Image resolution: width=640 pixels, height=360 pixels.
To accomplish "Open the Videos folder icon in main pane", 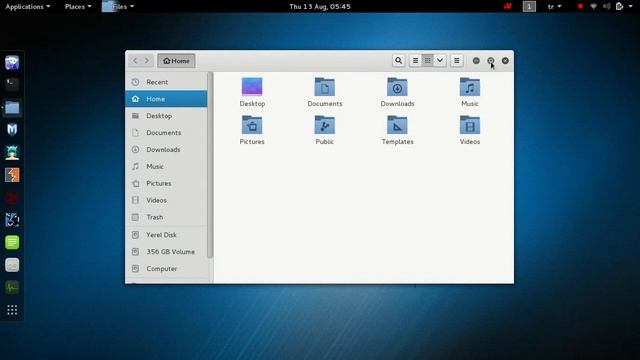I will point(470,124).
